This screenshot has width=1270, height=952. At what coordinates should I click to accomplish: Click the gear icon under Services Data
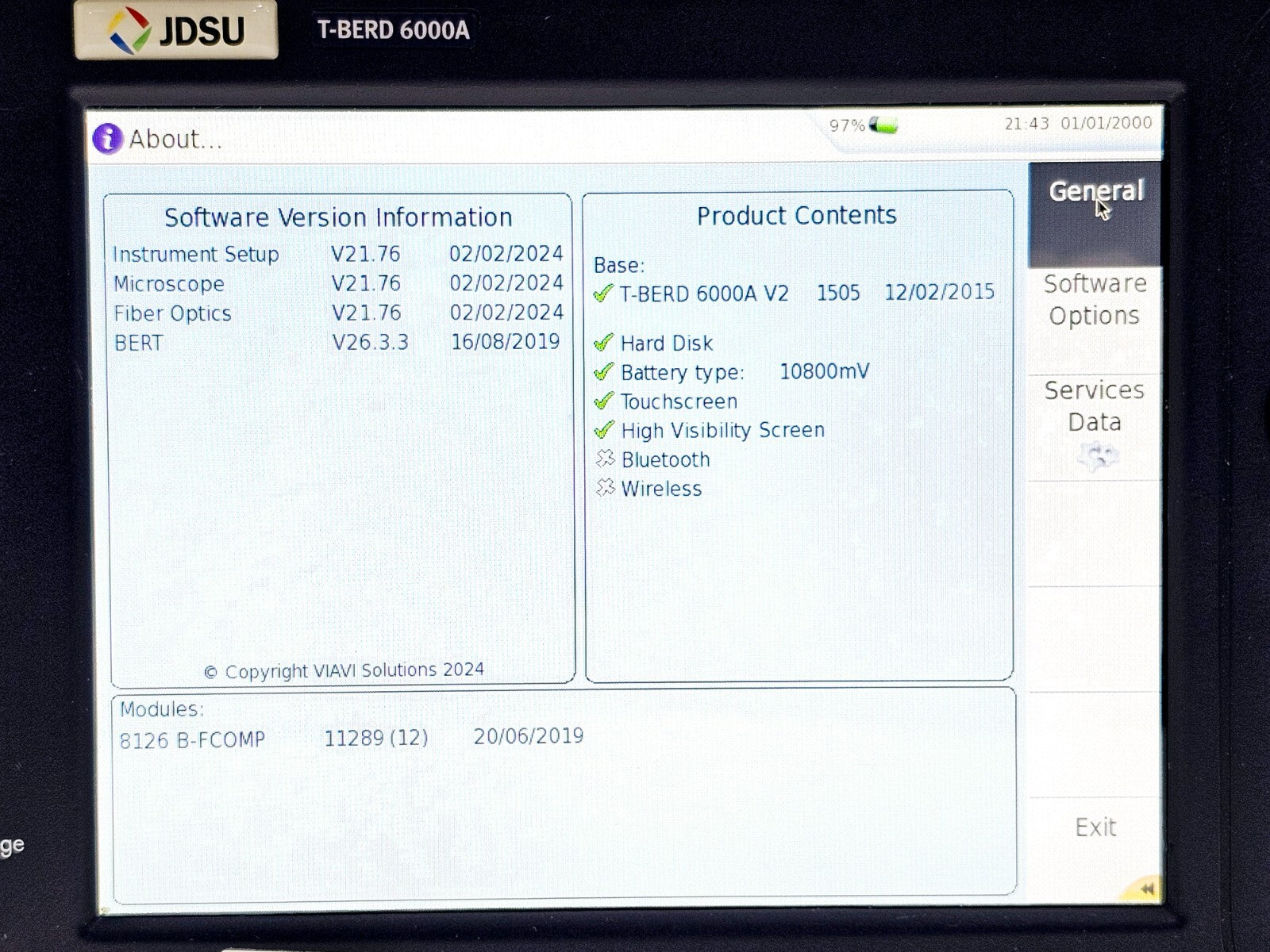click(1096, 456)
